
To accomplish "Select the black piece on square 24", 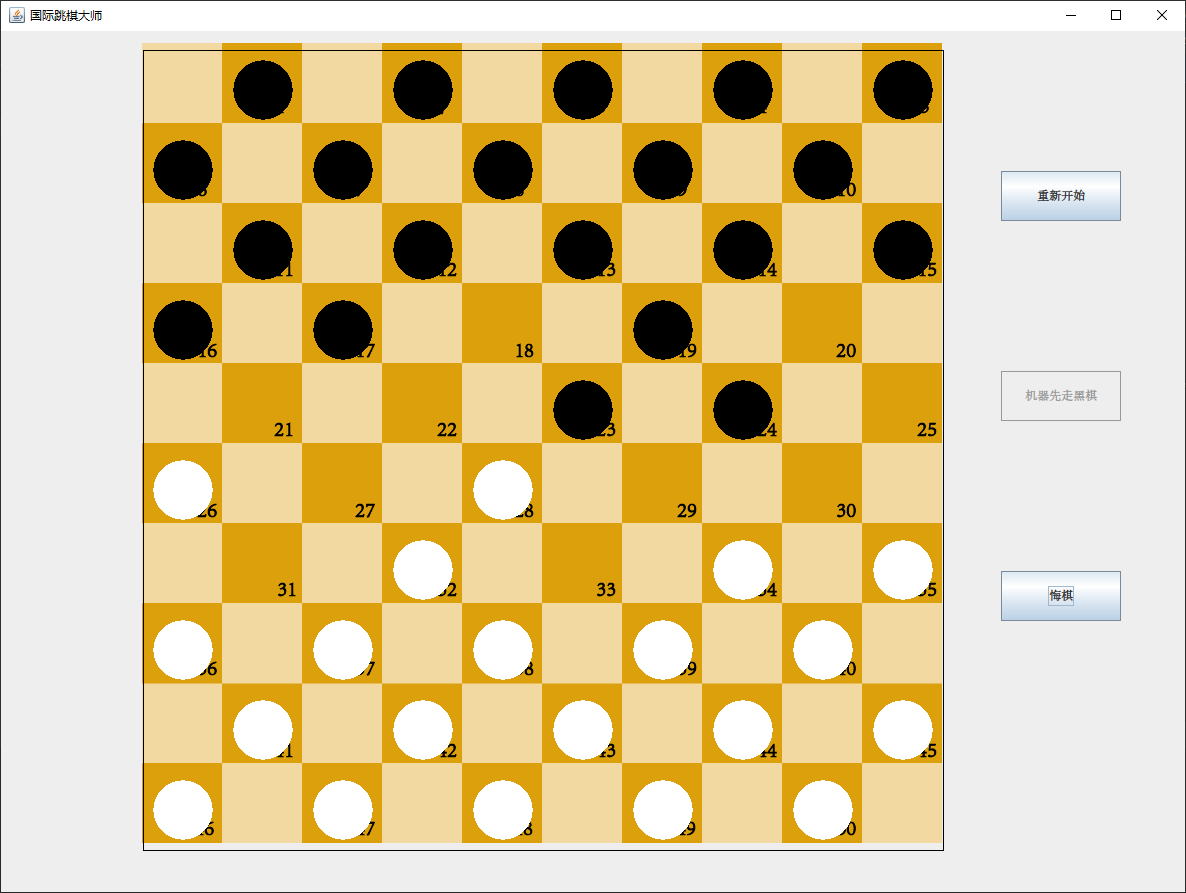I will click(x=743, y=410).
